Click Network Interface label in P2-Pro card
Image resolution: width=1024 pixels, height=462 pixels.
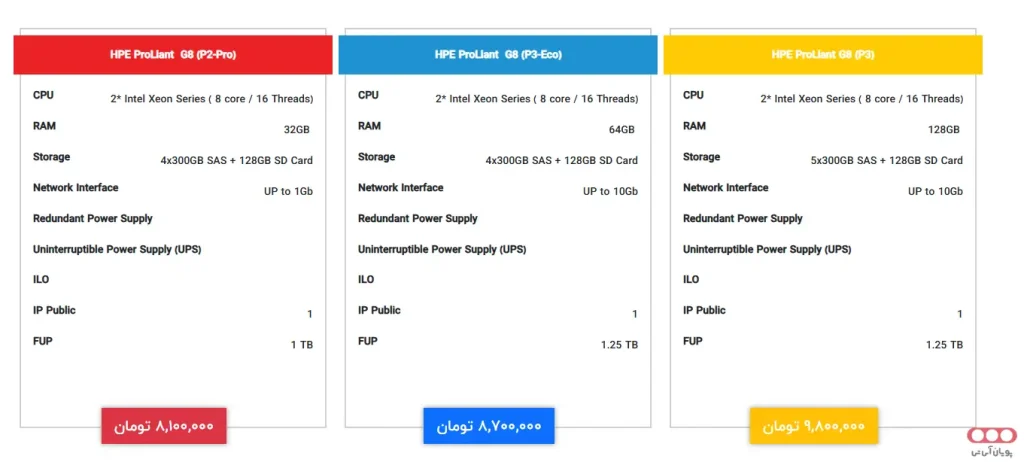[x=76, y=188]
